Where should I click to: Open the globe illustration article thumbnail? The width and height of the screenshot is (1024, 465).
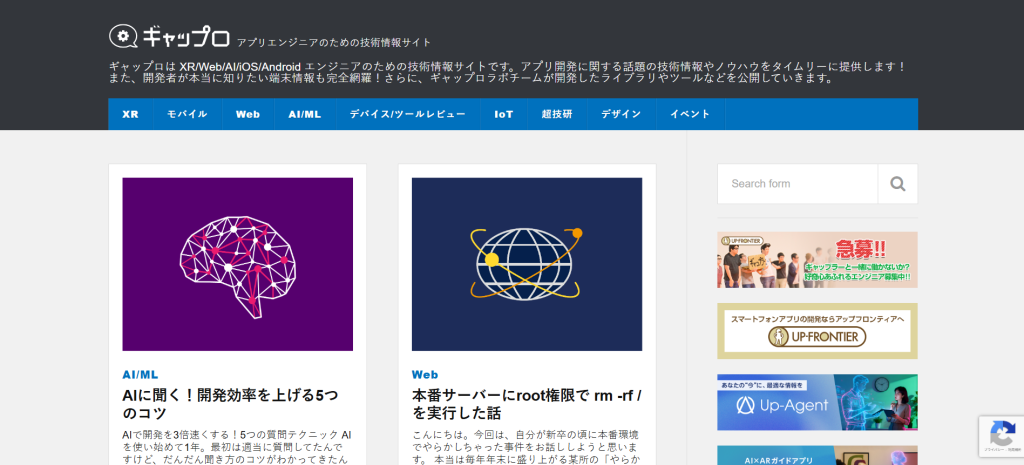(x=526, y=264)
